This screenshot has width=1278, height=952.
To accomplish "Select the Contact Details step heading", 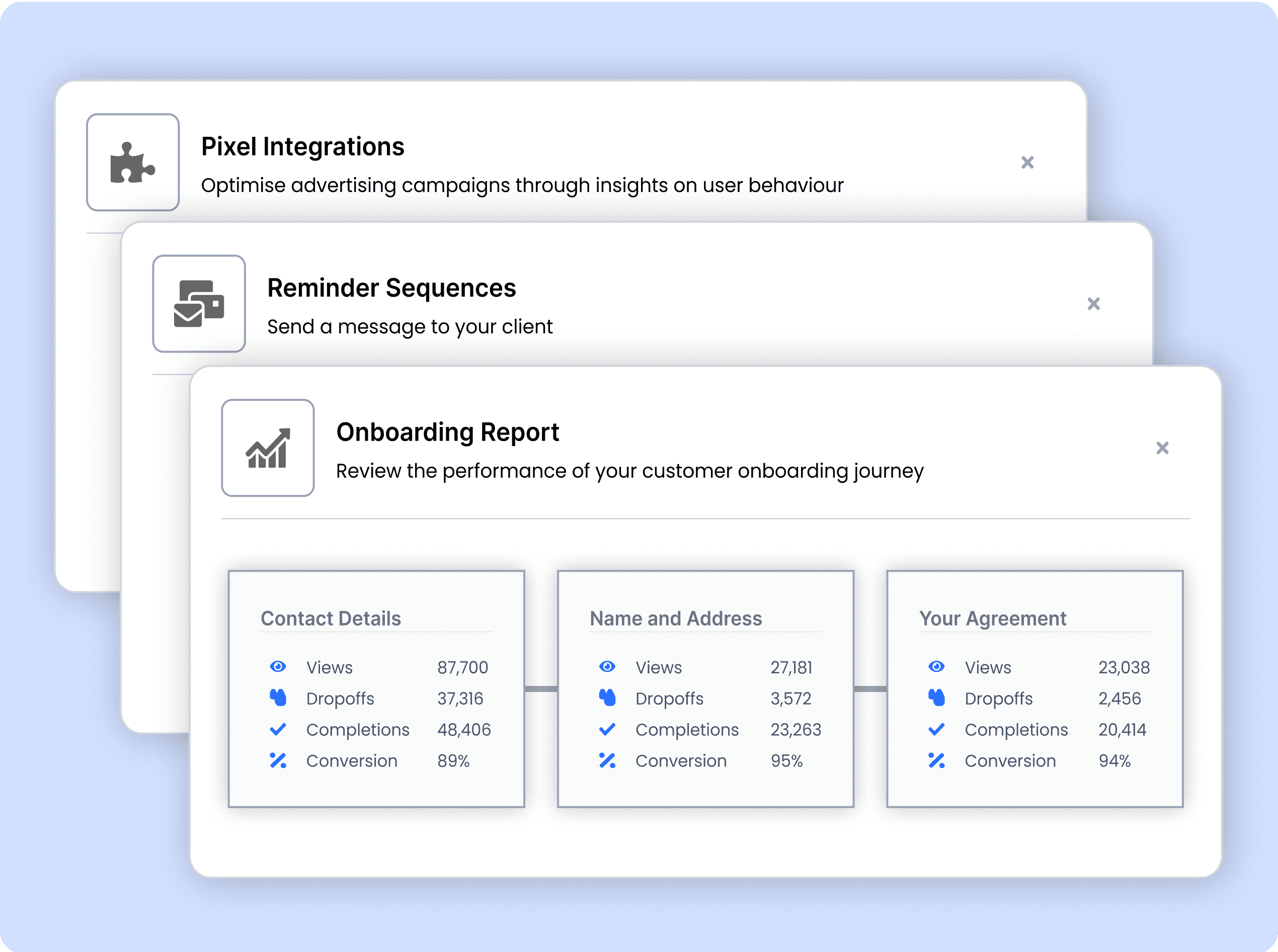I will tap(331, 619).
